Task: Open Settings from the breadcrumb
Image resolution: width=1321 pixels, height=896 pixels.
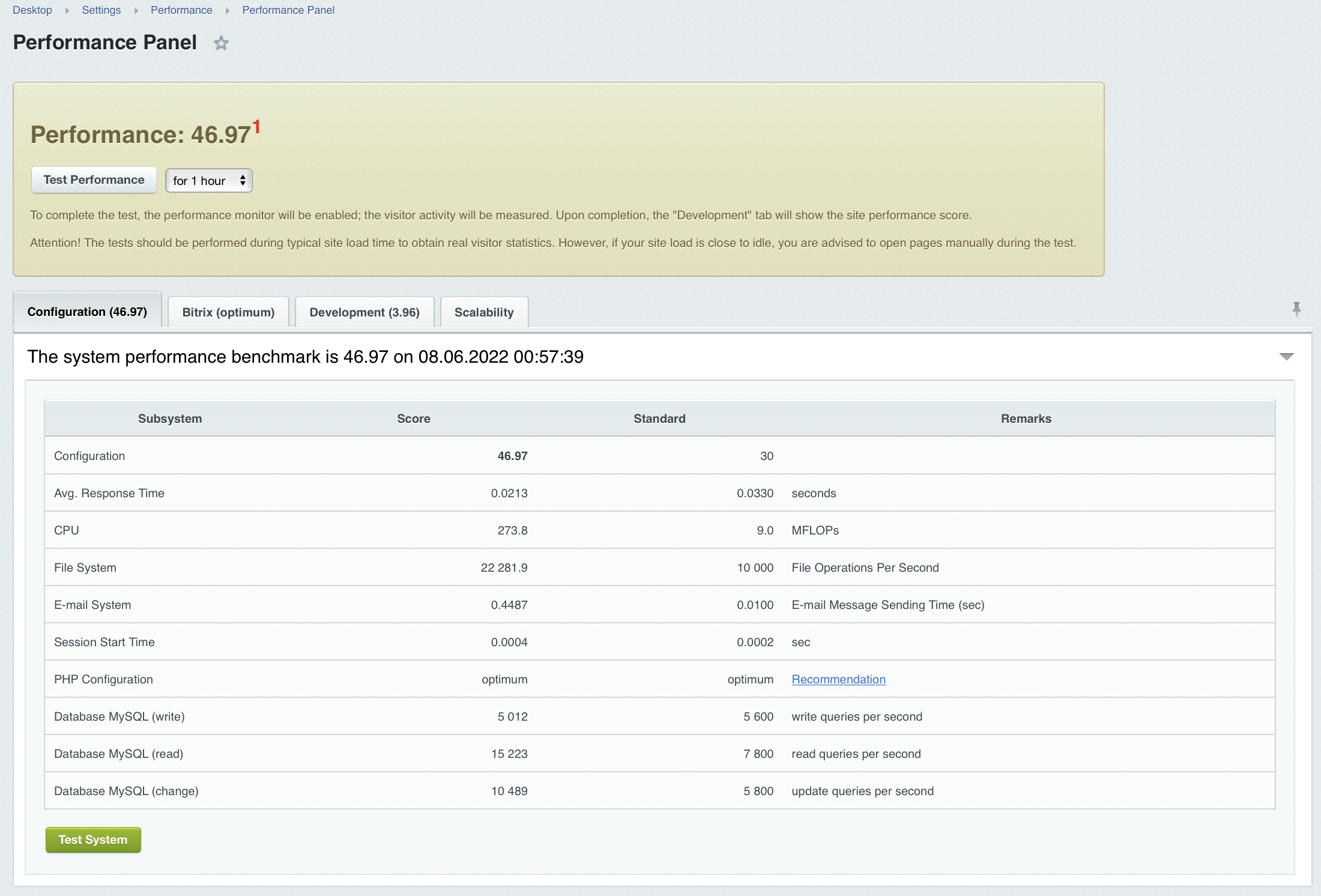Action: click(x=101, y=10)
